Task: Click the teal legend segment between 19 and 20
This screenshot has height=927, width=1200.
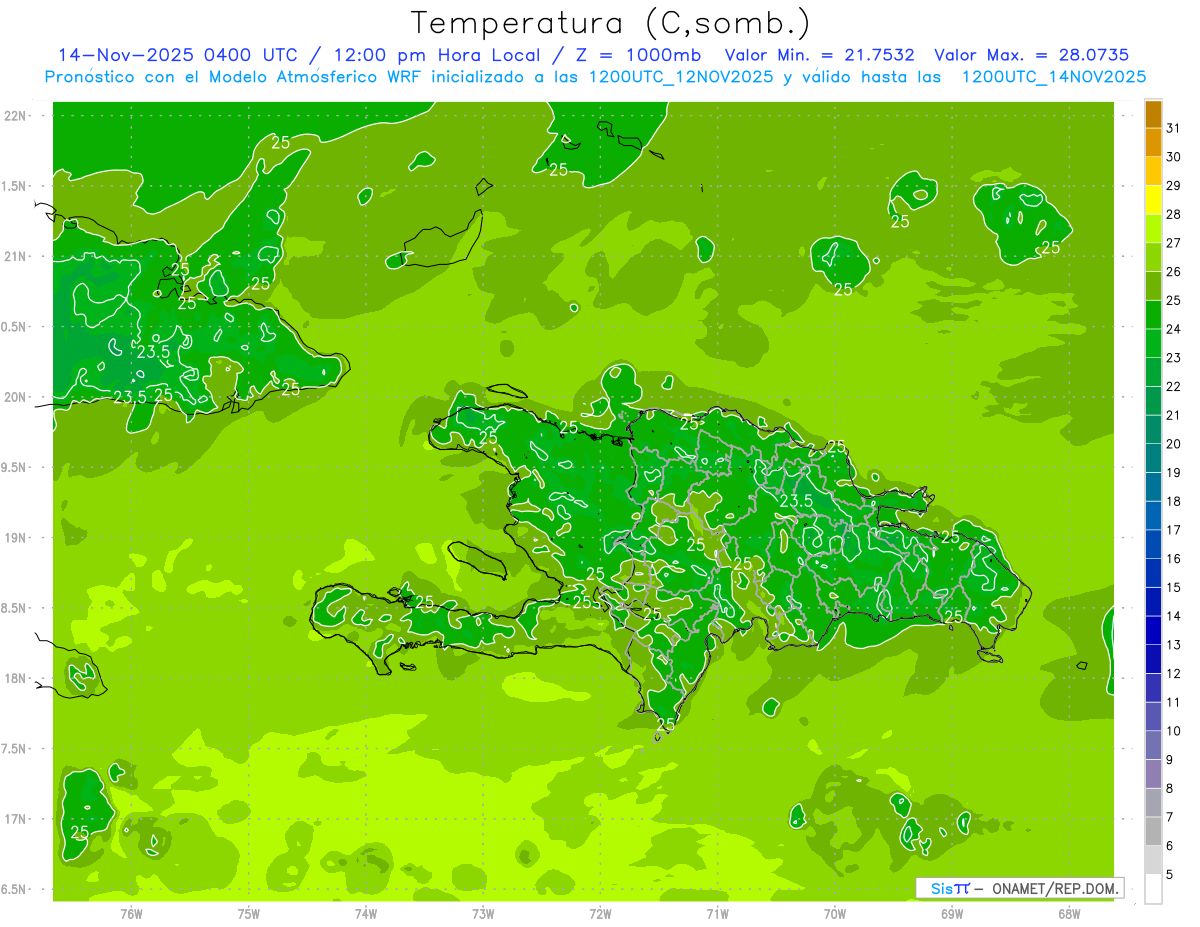Action: point(1153,459)
